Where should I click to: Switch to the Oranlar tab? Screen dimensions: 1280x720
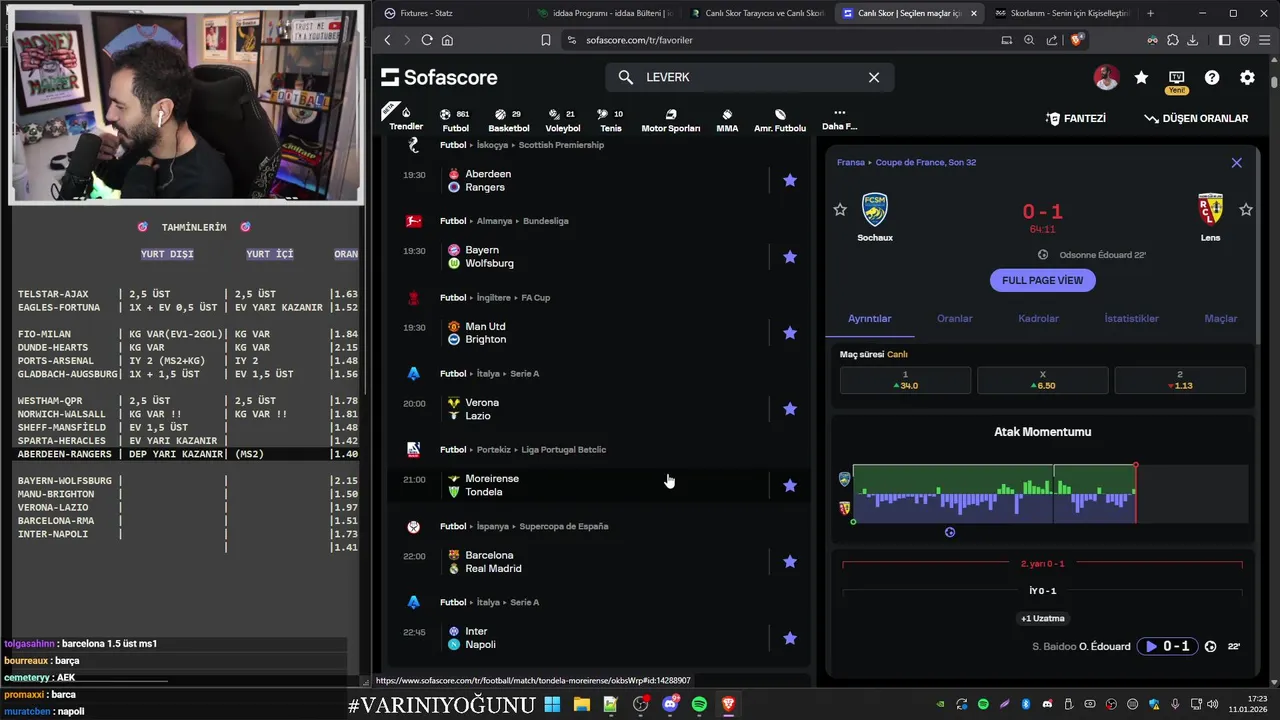[x=954, y=318]
